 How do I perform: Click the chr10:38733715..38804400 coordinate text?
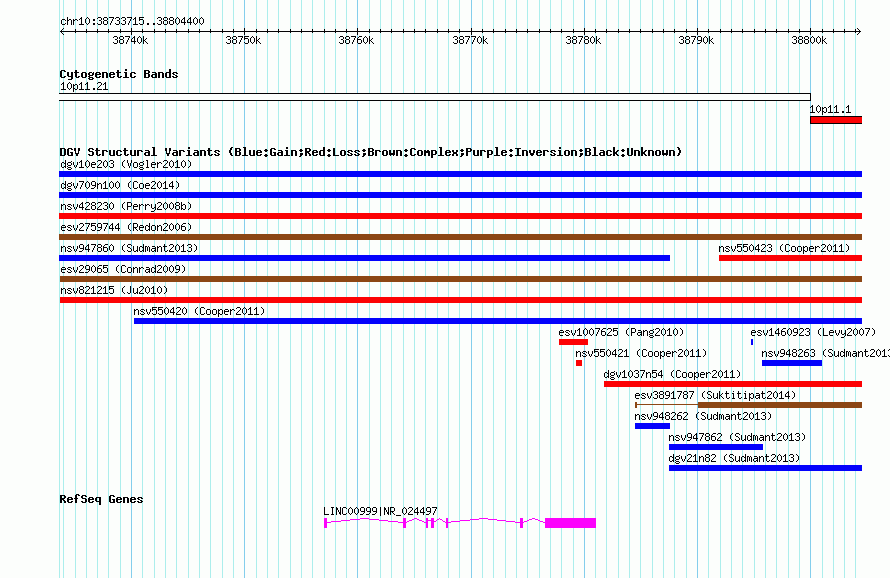click(132, 21)
